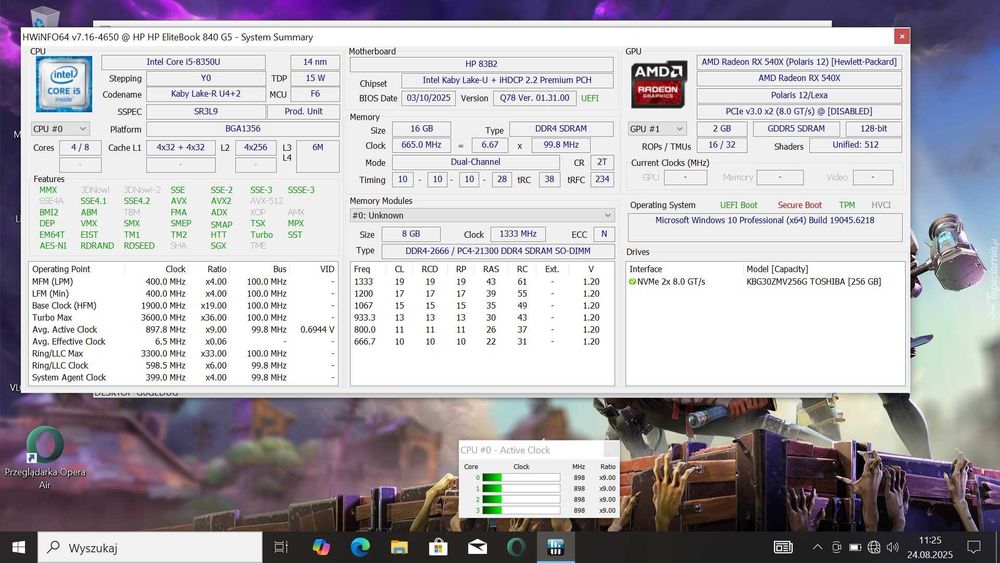Click the 14 nm process field

(315, 62)
